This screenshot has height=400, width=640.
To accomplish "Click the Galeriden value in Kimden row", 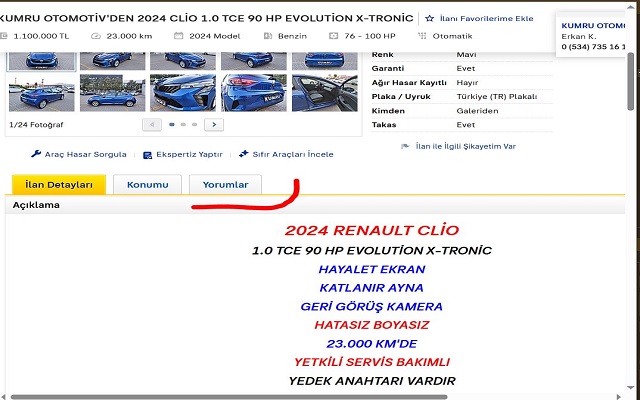I will pos(477,111).
